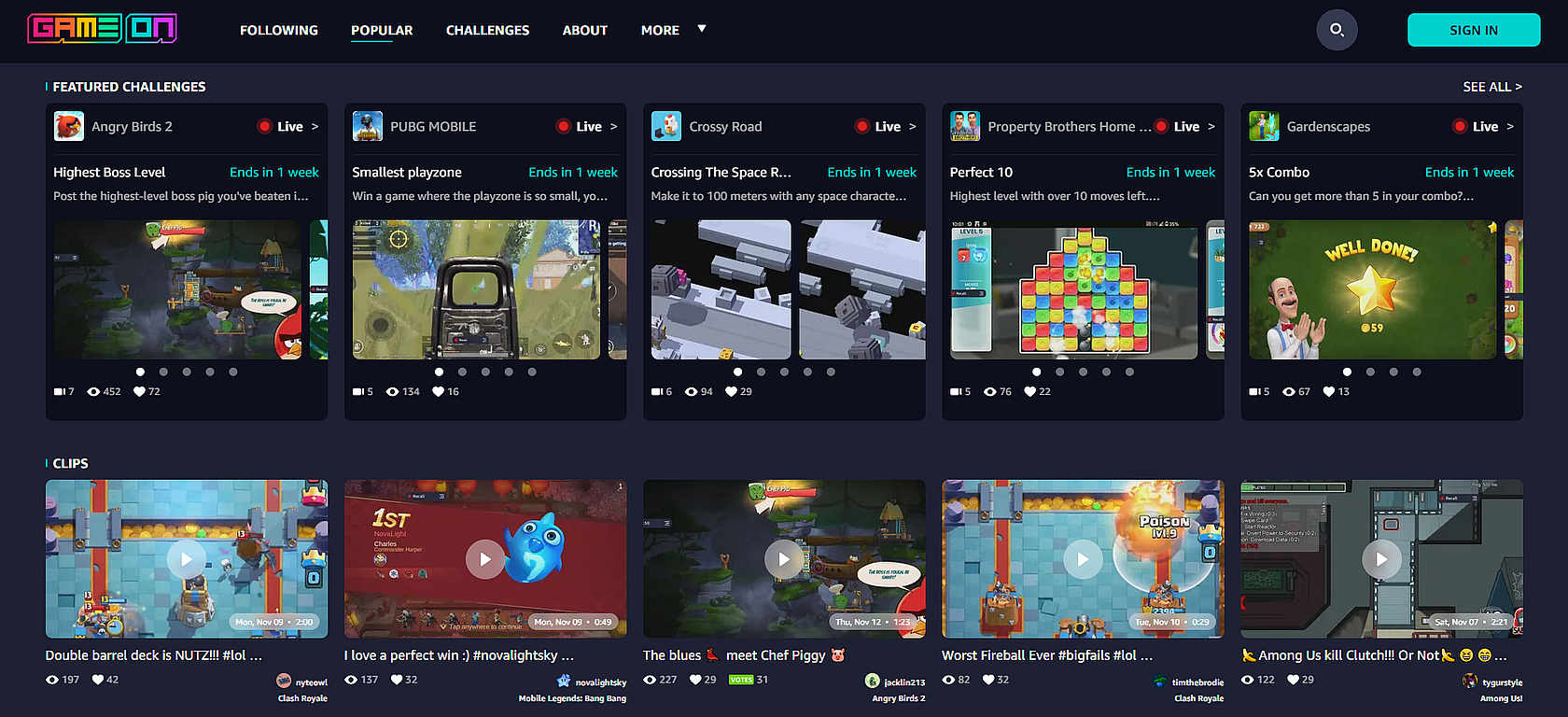This screenshot has width=1568, height=717.
Task: Open the search icon in header
Action: [x=1337, y=30]
